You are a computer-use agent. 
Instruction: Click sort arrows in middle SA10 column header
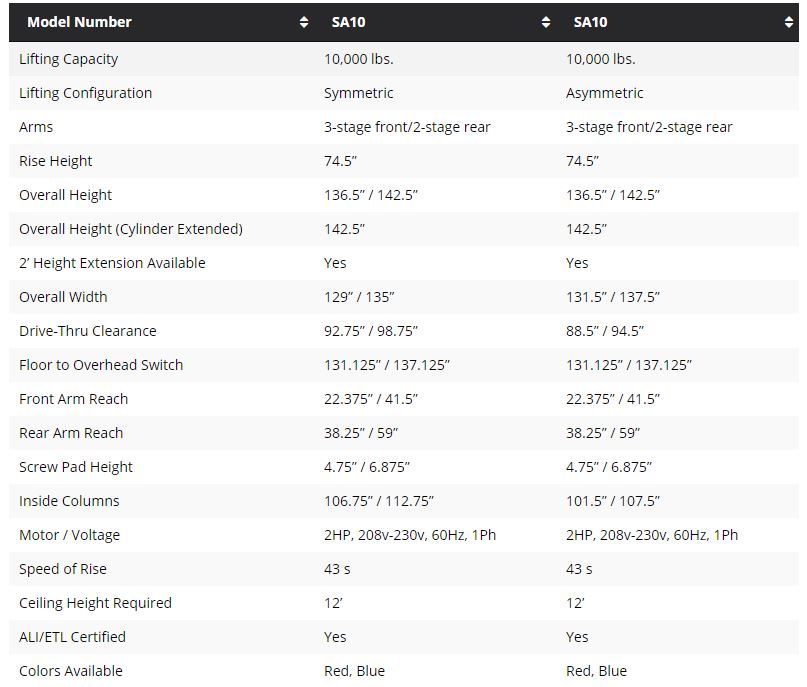tap(546, 22)
